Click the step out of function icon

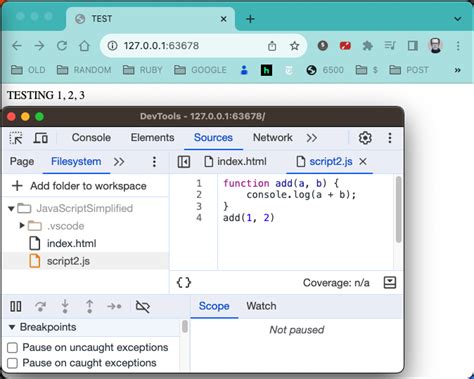[90, 306]
